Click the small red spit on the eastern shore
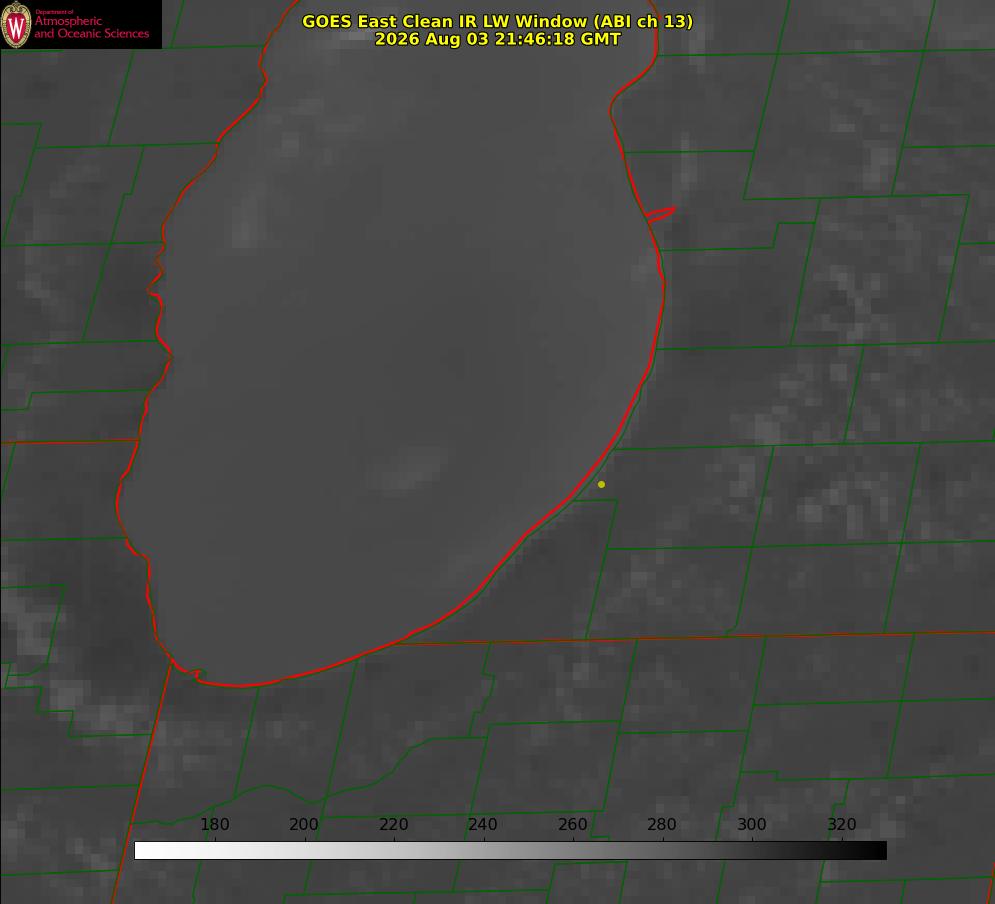The image size is (995, 904). [661, 214]
